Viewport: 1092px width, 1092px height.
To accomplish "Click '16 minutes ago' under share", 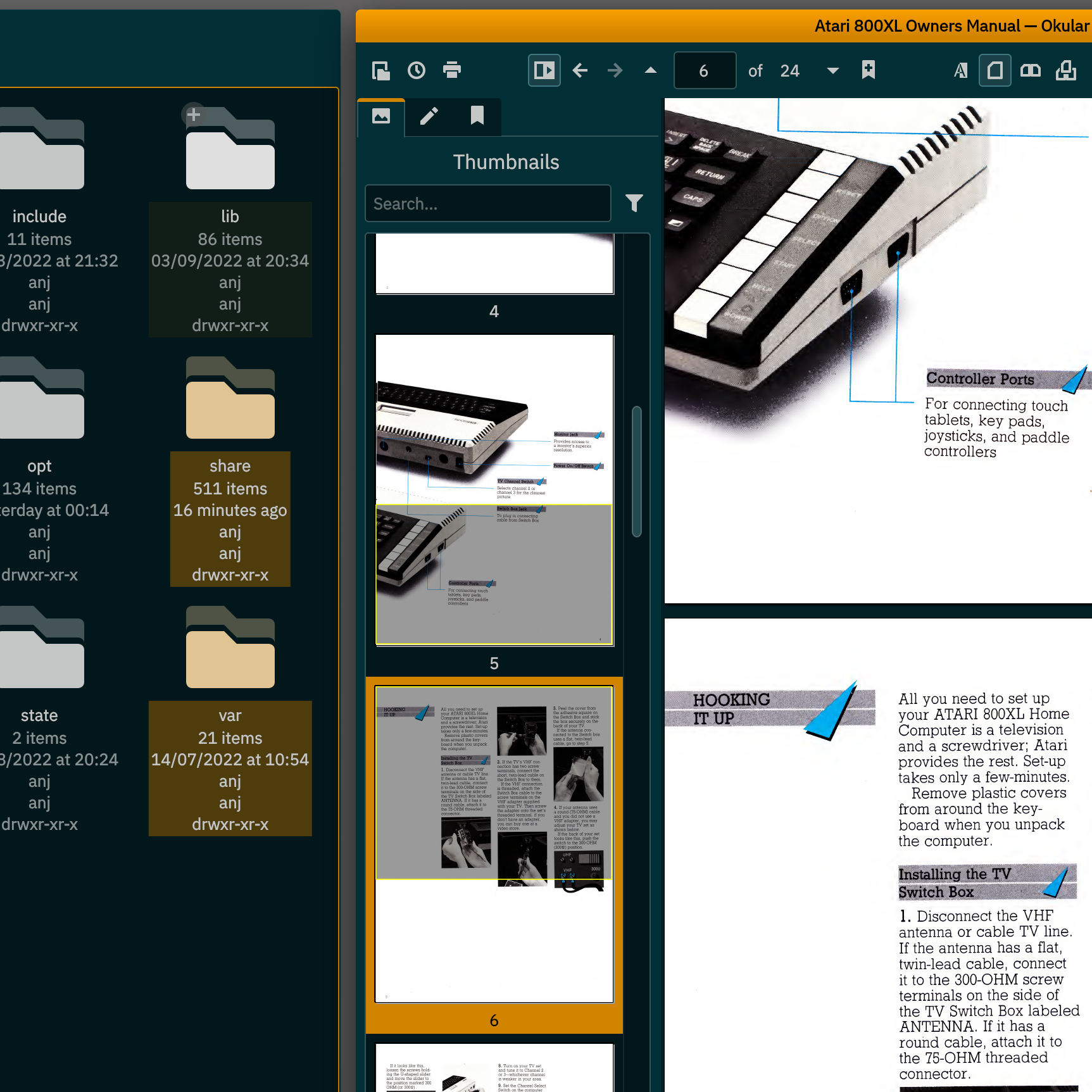I will click(230, 510).
